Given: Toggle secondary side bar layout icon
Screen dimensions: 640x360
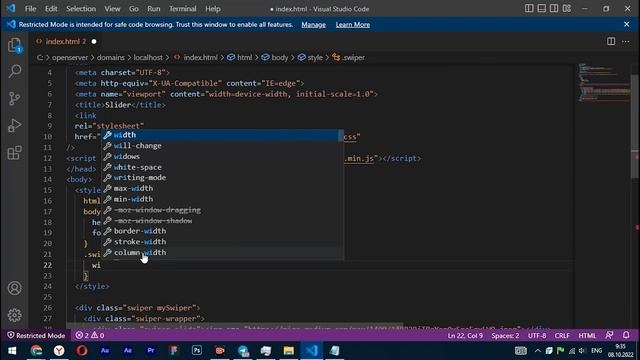Looking at the screenshot, I should (x=554, y=9).
